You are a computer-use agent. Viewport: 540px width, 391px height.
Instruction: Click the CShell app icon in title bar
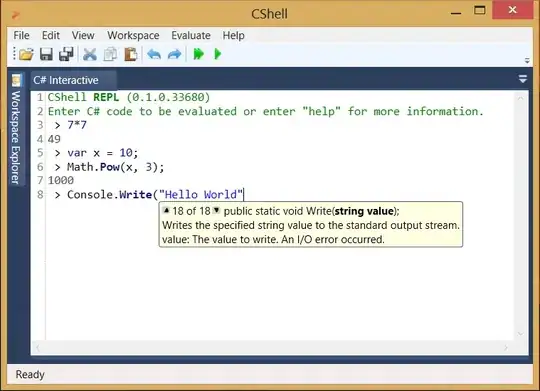[x=15, y=14]
